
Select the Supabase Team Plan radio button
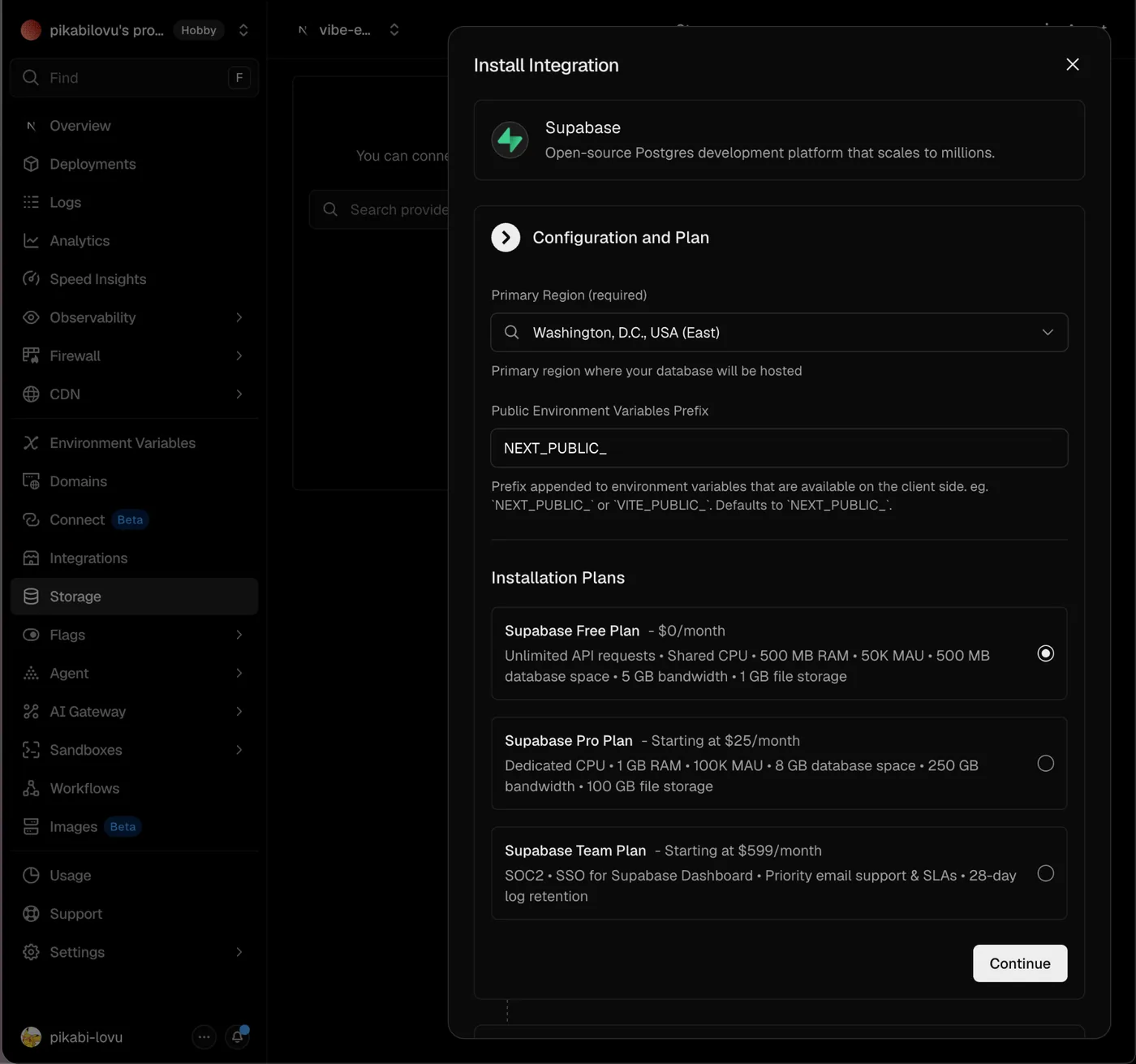point(1045,873)
